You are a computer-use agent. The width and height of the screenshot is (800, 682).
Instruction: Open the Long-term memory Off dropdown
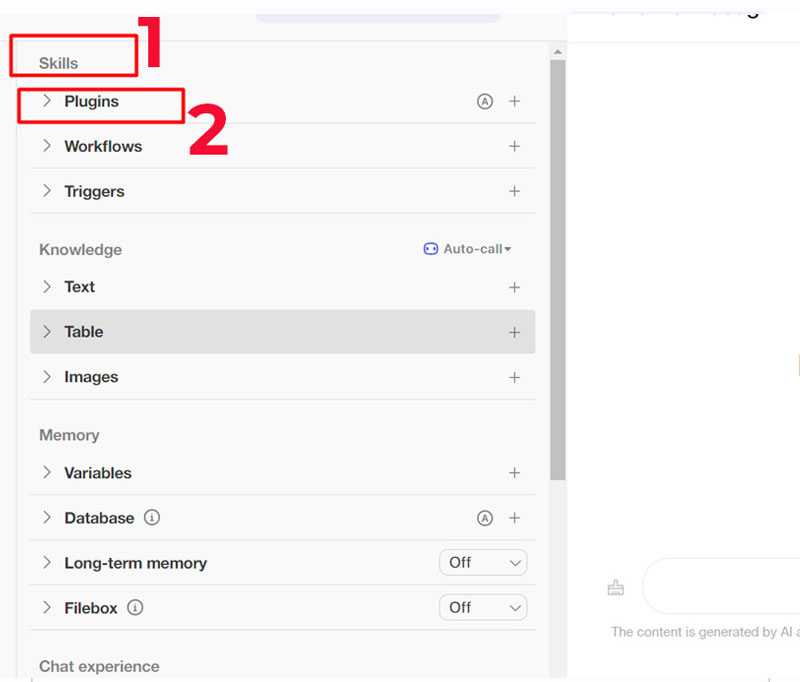(483, 563)
